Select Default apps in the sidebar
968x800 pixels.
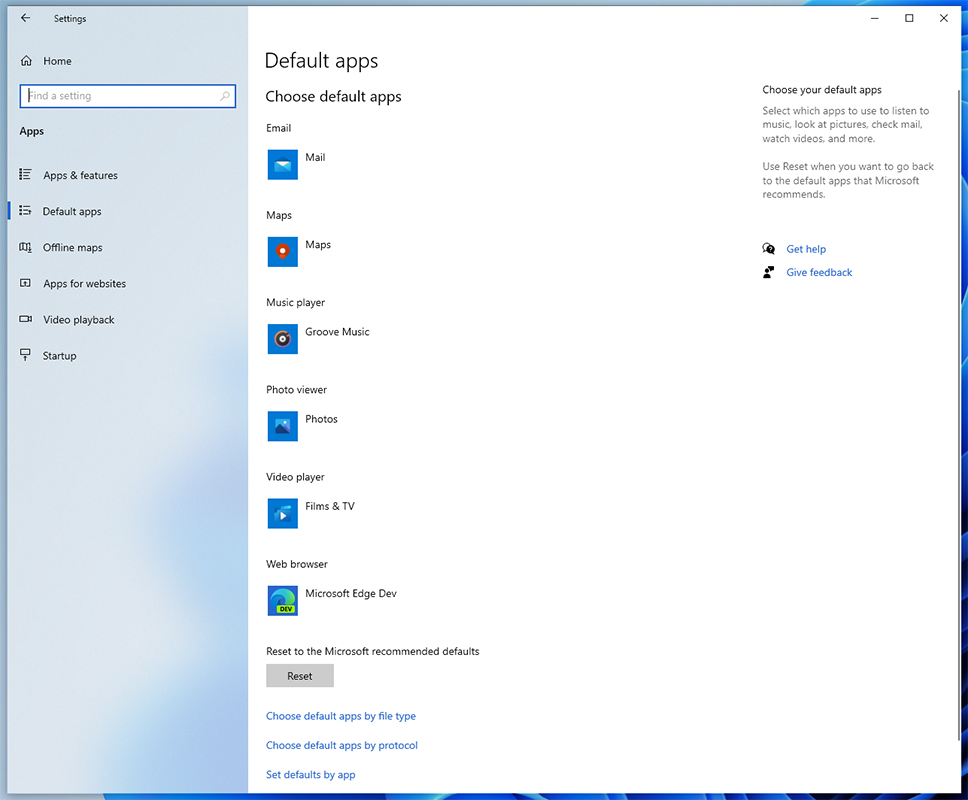tap(72, 212)
